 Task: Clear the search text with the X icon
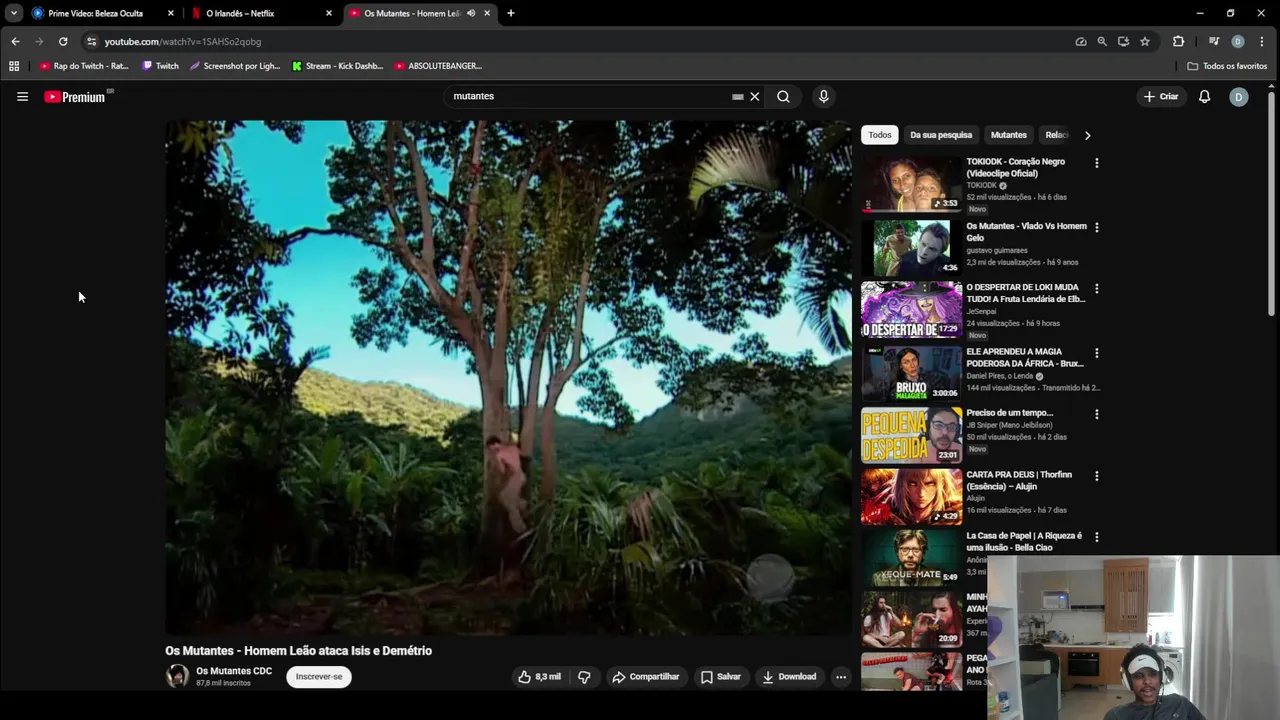755,97
